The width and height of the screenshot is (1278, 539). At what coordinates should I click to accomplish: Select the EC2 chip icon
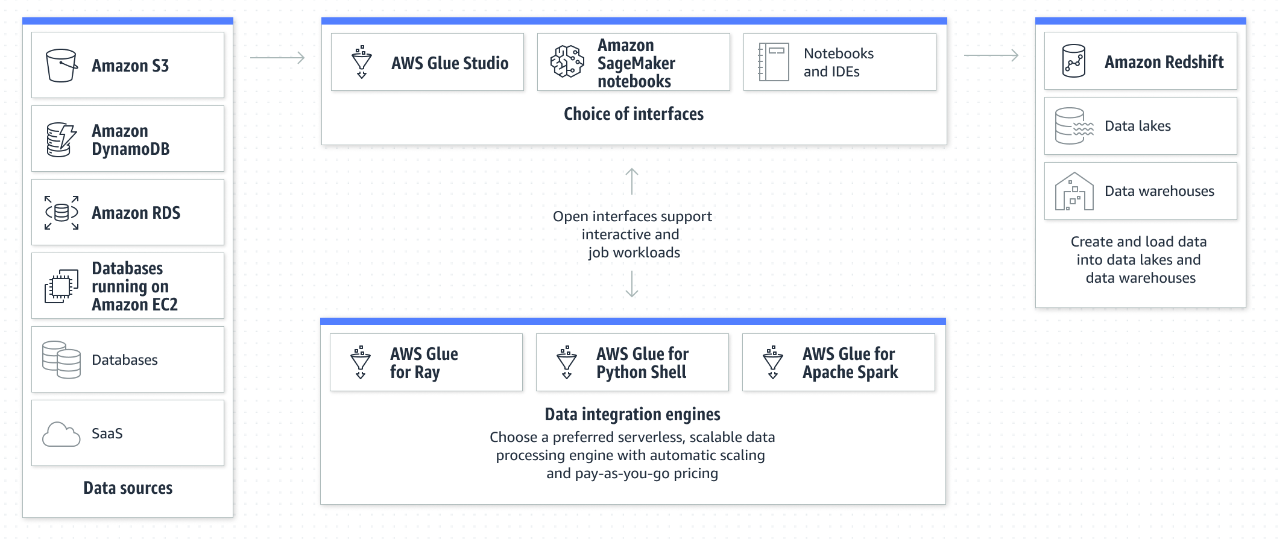coord(61,286)
